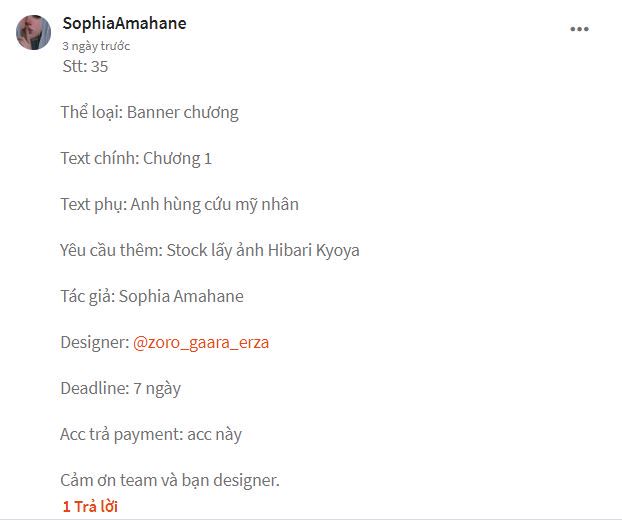622x520 pixels.
Task: Open the @zoro_gaara_erza mention link
Action: coord(201,342)
